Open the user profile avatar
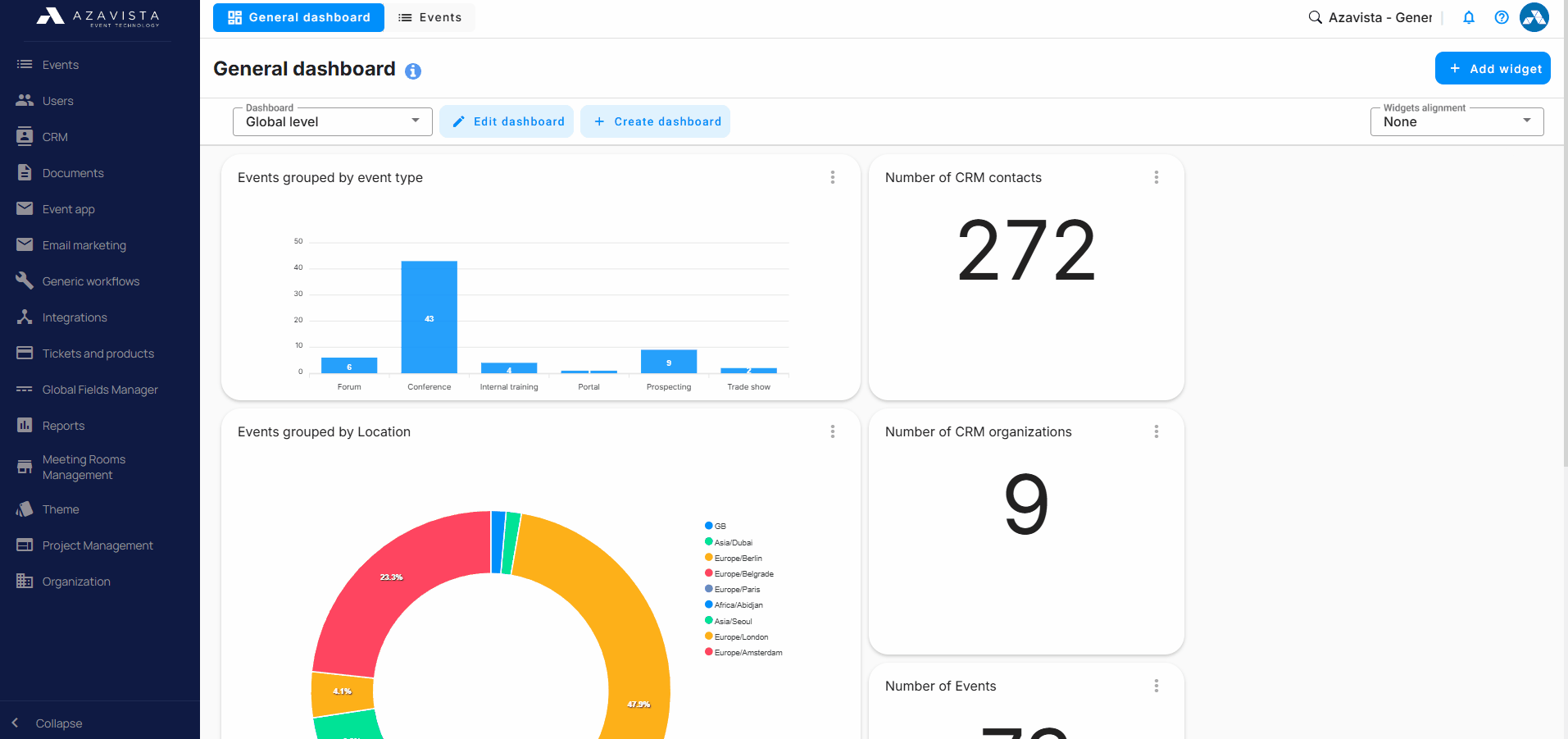The image size is (1568, 739). click(1534, 17)
